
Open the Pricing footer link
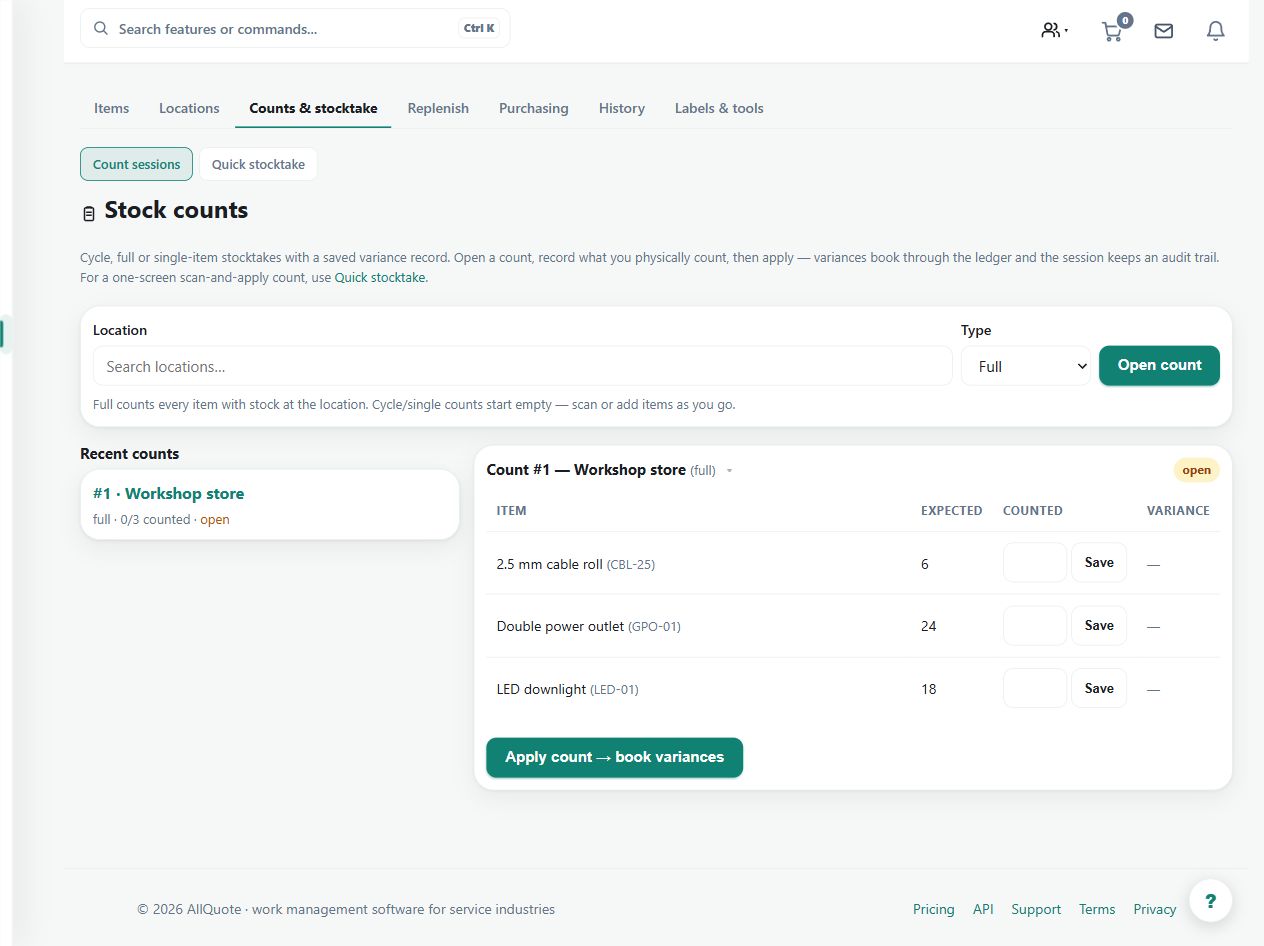coord(933,909)
